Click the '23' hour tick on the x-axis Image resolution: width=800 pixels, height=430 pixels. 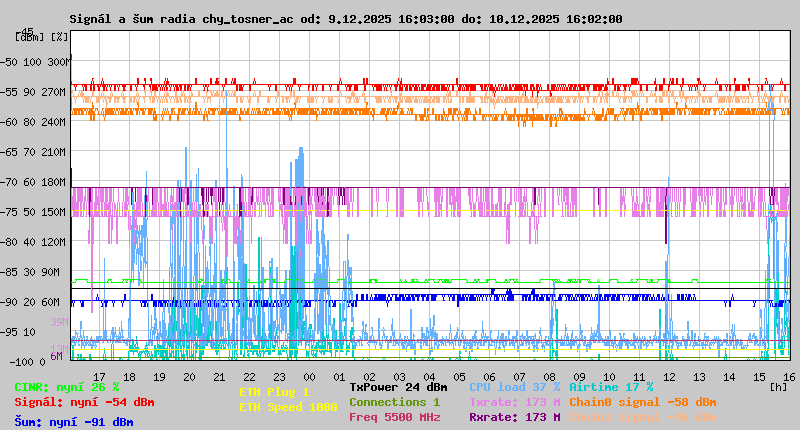[280, 377]
